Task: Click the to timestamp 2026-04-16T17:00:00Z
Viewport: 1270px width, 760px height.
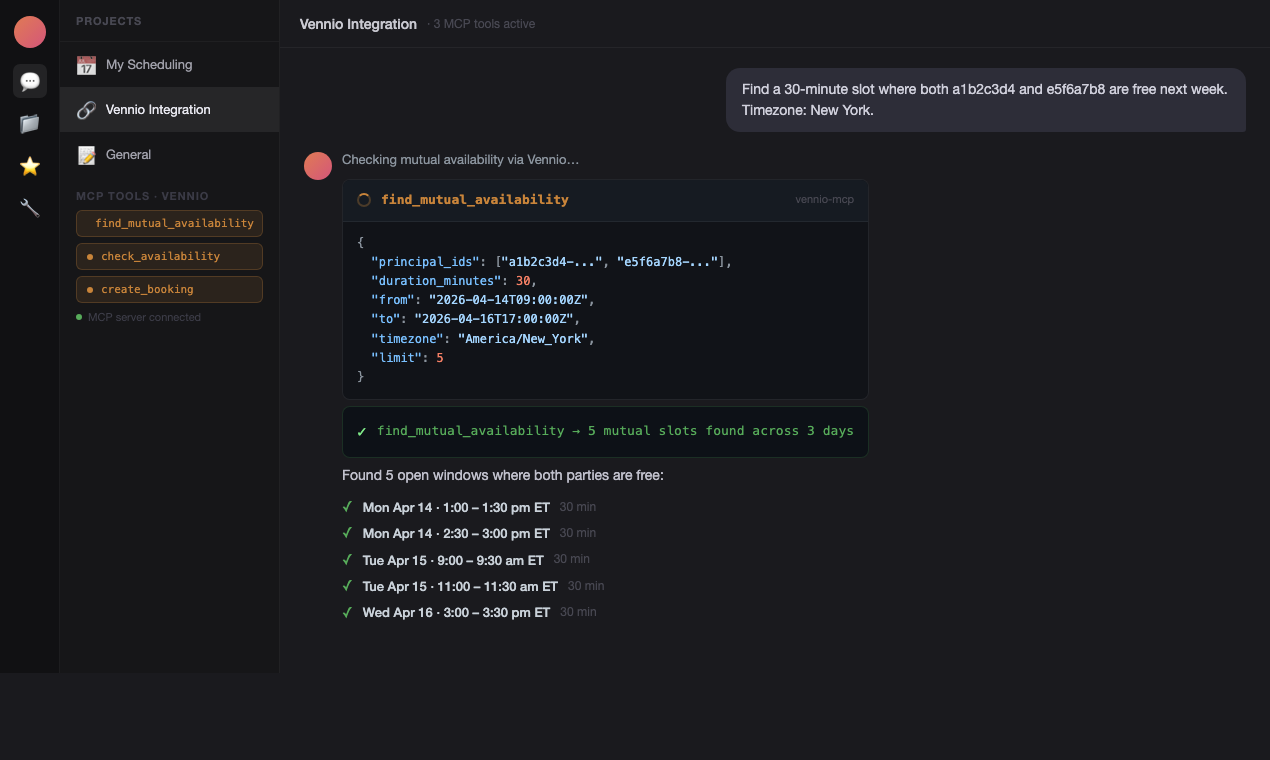Action: pos(493,319)
